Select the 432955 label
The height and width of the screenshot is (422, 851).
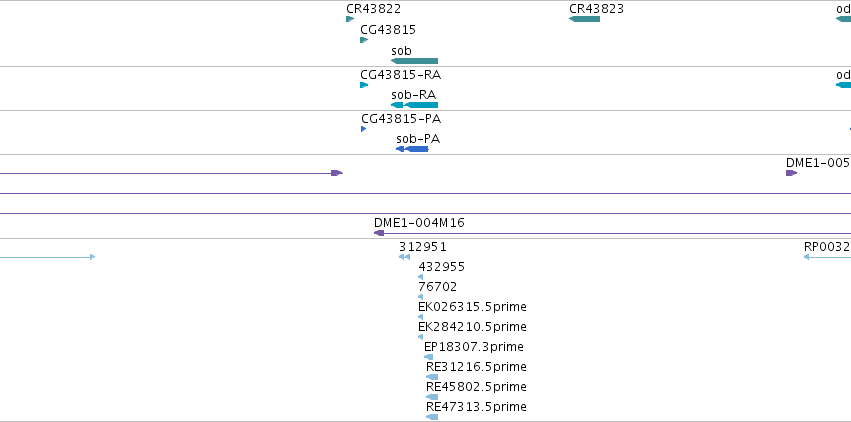pyautogui.click(x=442, y=267)
